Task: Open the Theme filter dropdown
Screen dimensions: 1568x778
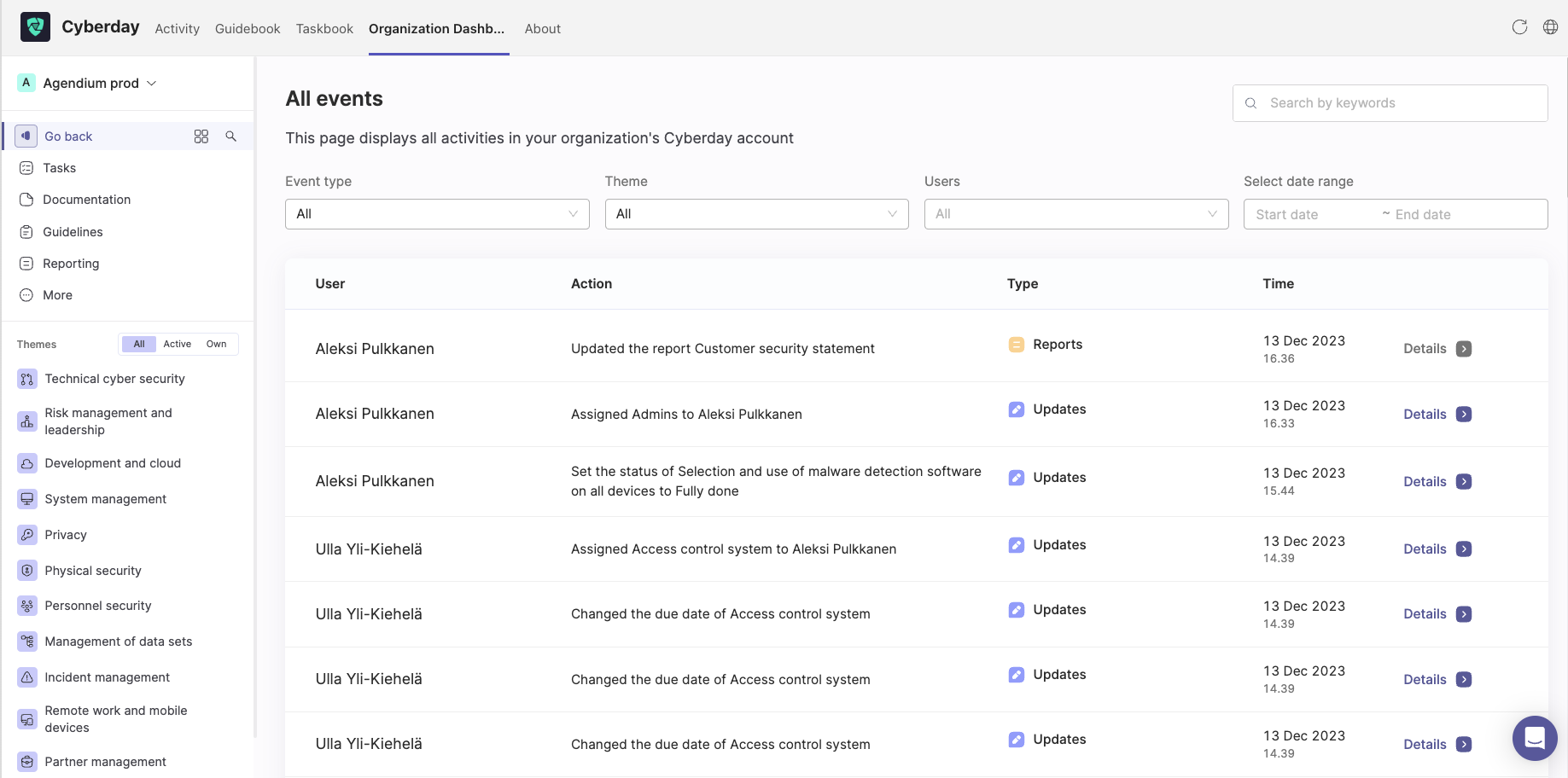Action: coord(757,214)
